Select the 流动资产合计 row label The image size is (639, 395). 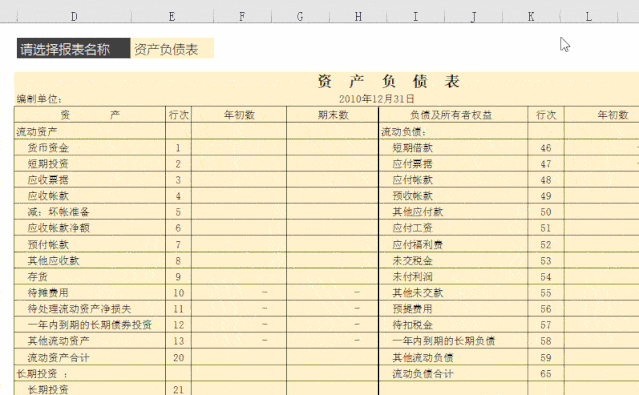58,357
